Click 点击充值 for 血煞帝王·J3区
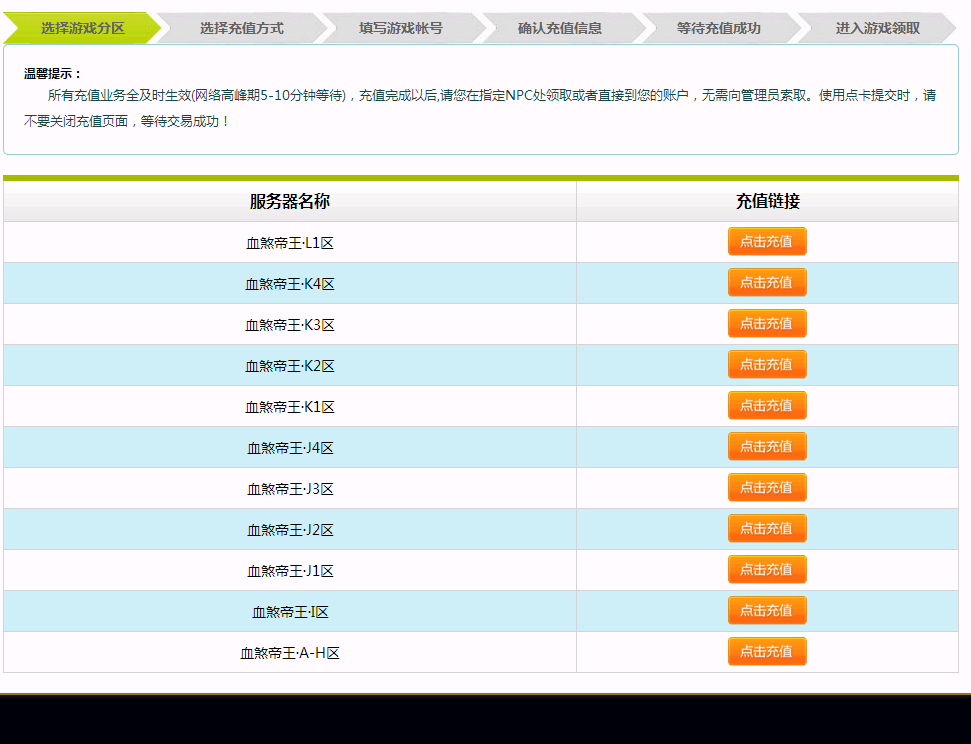This screenshot has width=971, height=744. [767, 488]
